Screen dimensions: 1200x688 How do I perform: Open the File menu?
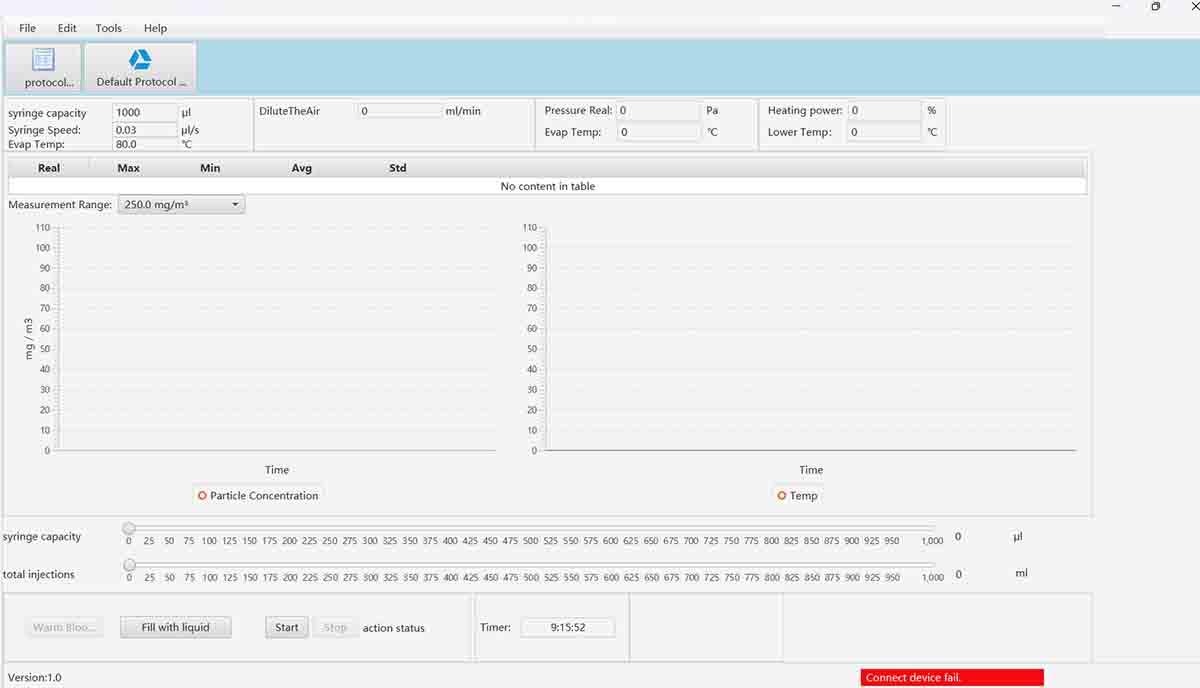[x=27, y=28]
